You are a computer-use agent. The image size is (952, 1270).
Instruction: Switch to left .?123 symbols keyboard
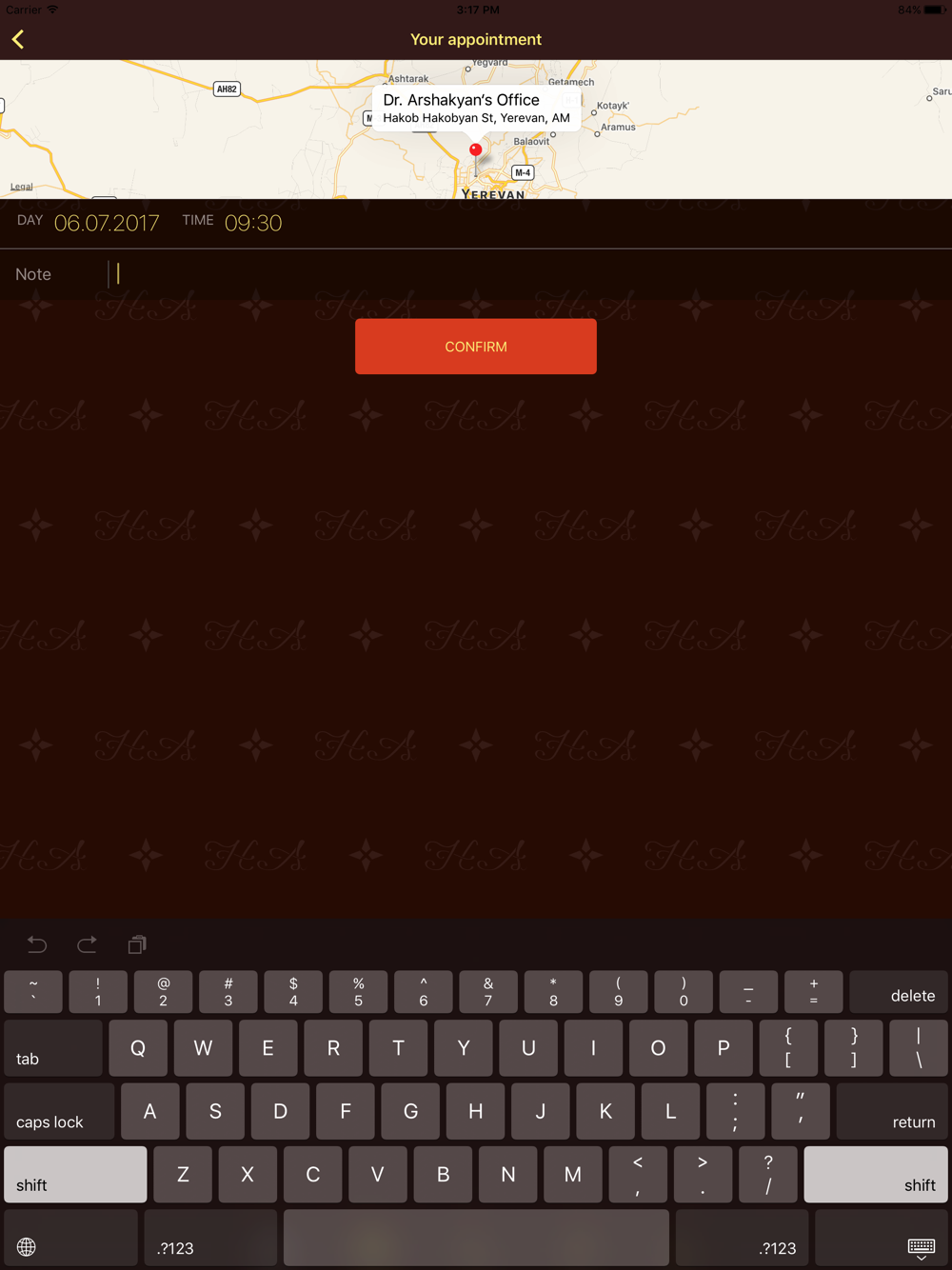click(x=210, y=1239)
